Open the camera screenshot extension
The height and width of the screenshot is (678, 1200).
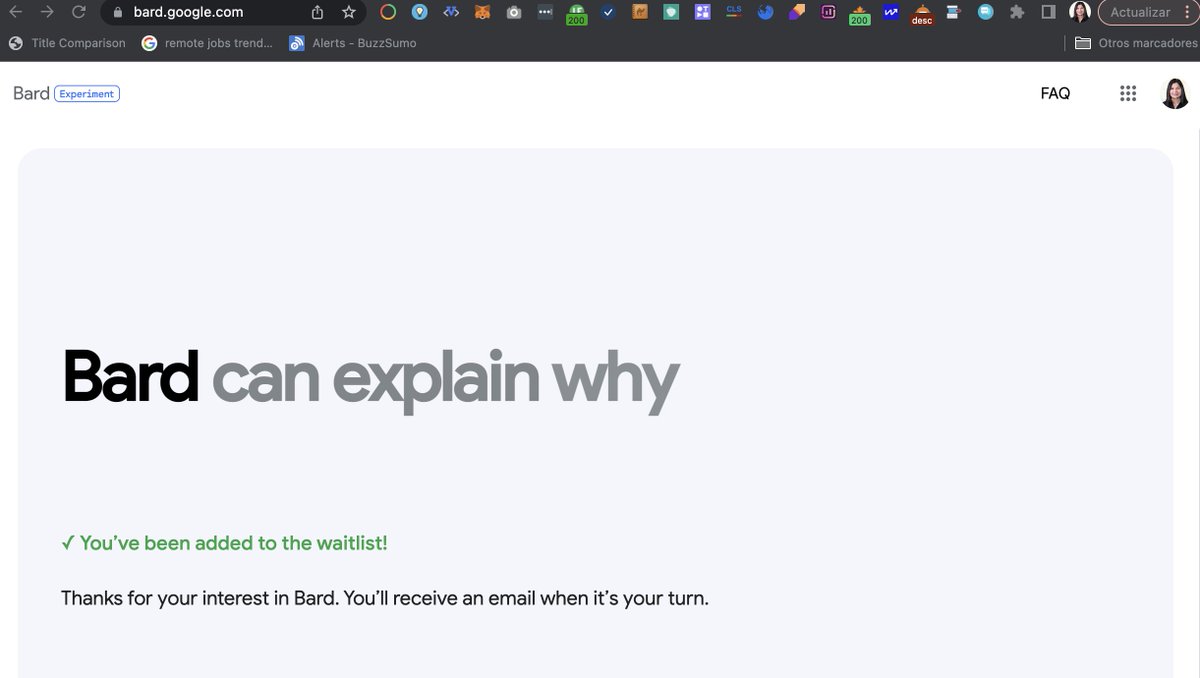[513, 13]
